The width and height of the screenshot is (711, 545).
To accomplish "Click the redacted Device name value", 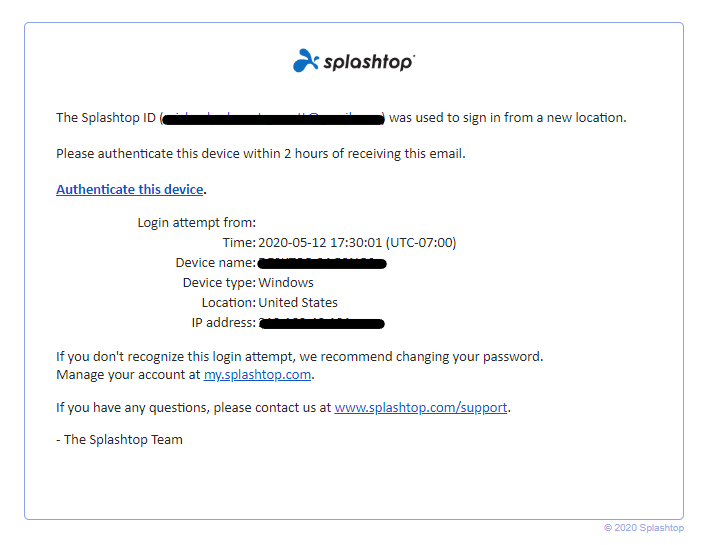I will (322, 263).
